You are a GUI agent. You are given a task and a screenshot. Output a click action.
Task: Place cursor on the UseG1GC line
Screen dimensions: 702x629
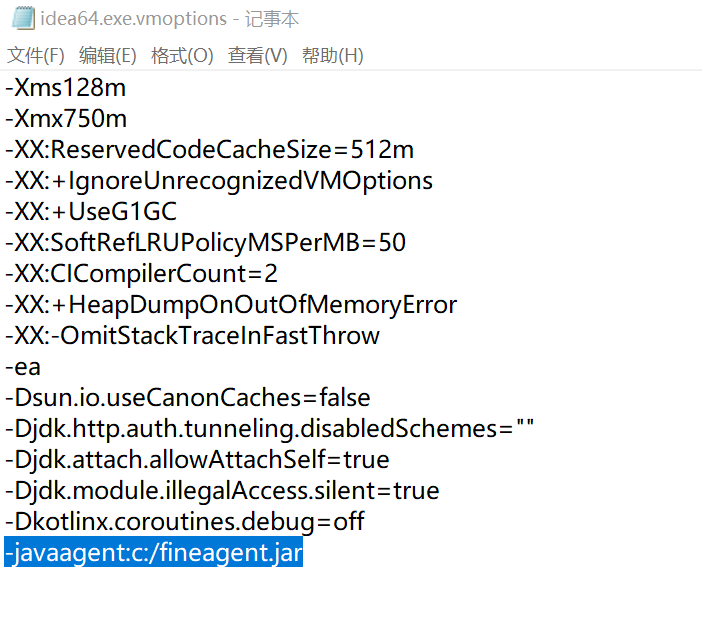pyautogui.click(x=105, y=212)
